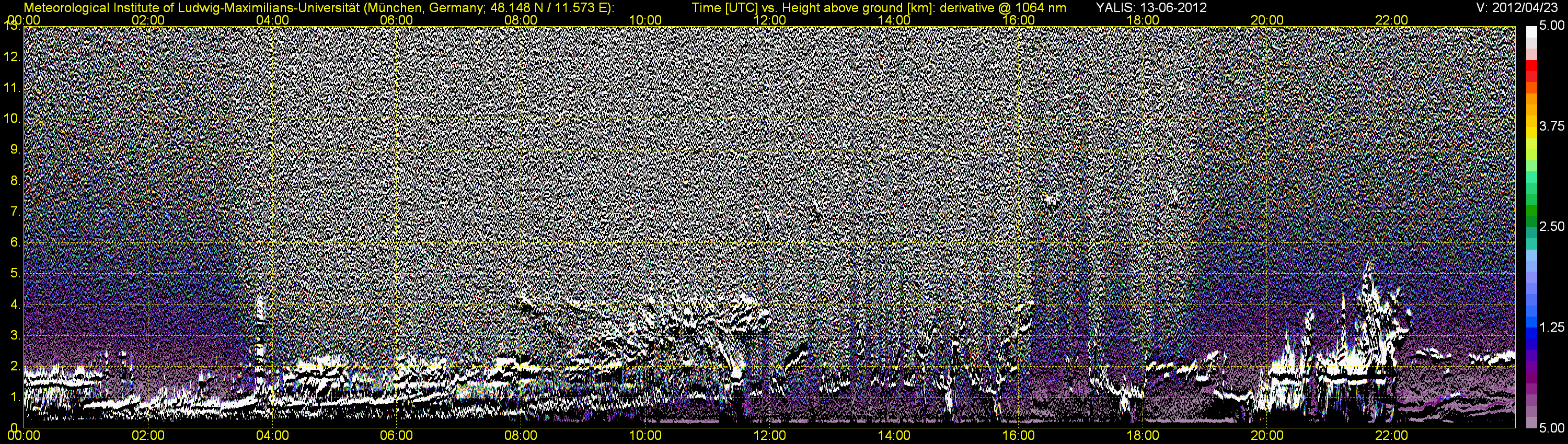Viewport: 1568px width, 444px height.
Task: Click the 3 km height axis label
Action: click(x=15, y=335)
